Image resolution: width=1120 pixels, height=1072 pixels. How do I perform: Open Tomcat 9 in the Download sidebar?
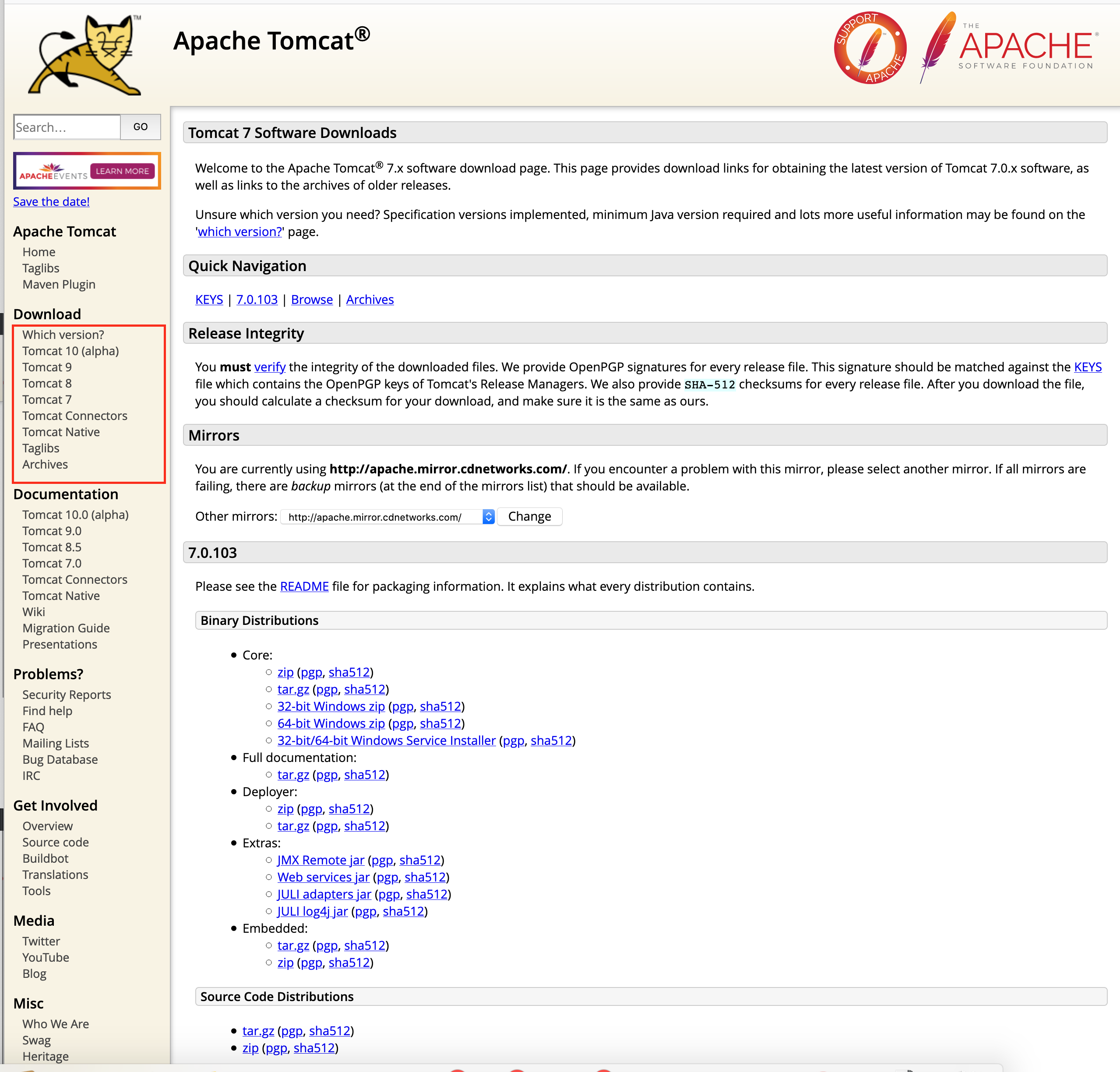coord(47,367)
